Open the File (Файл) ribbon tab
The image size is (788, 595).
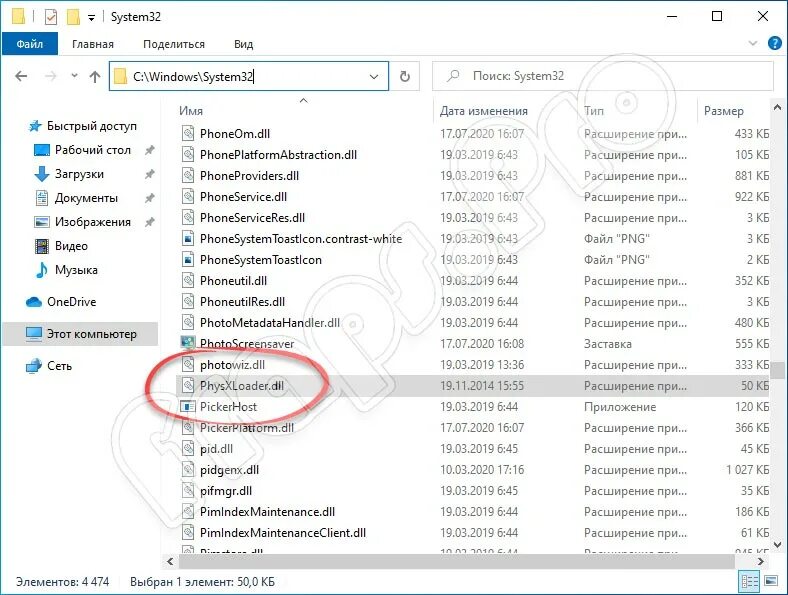point(30,44)
